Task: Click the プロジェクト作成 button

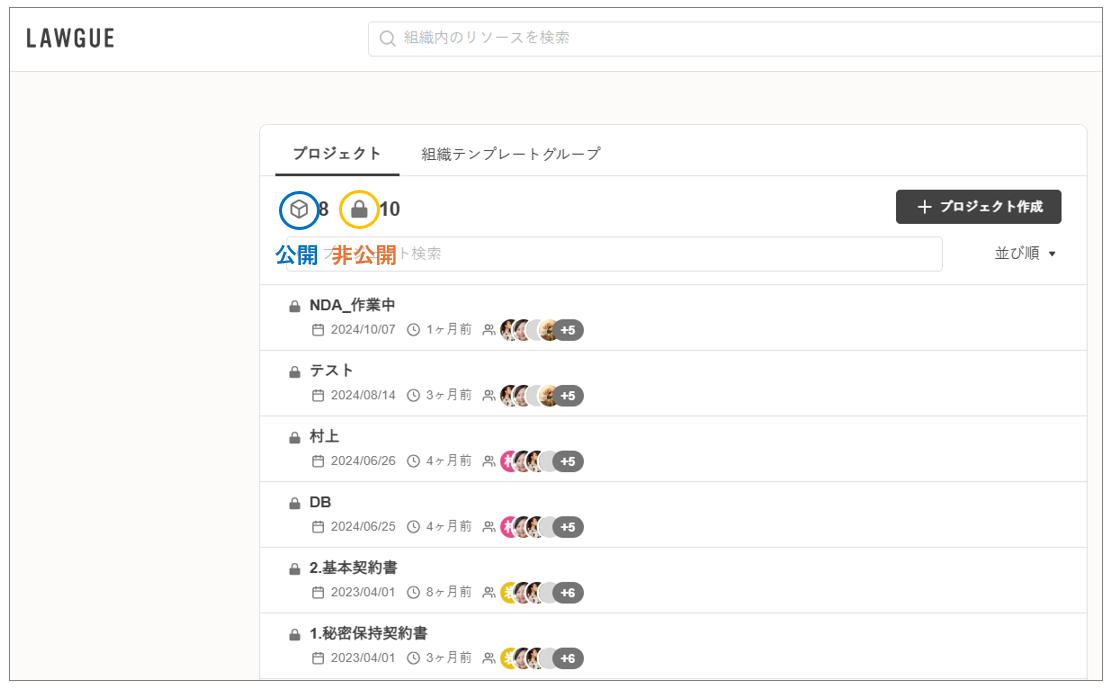Action: pyautogui.click(x=978, y=207)
